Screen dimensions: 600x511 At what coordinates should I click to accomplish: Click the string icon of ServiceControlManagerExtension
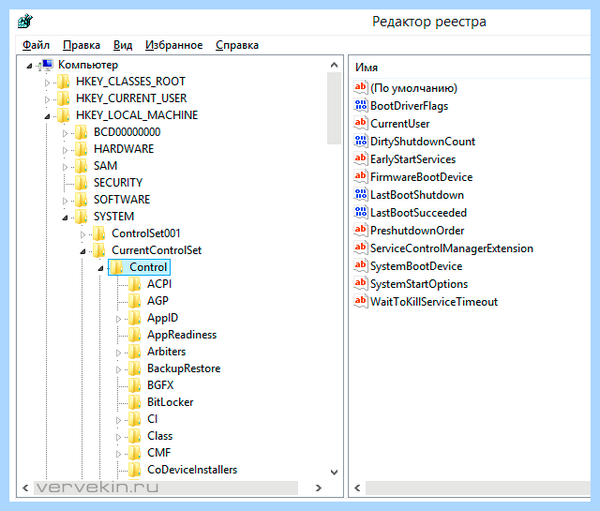360,248
